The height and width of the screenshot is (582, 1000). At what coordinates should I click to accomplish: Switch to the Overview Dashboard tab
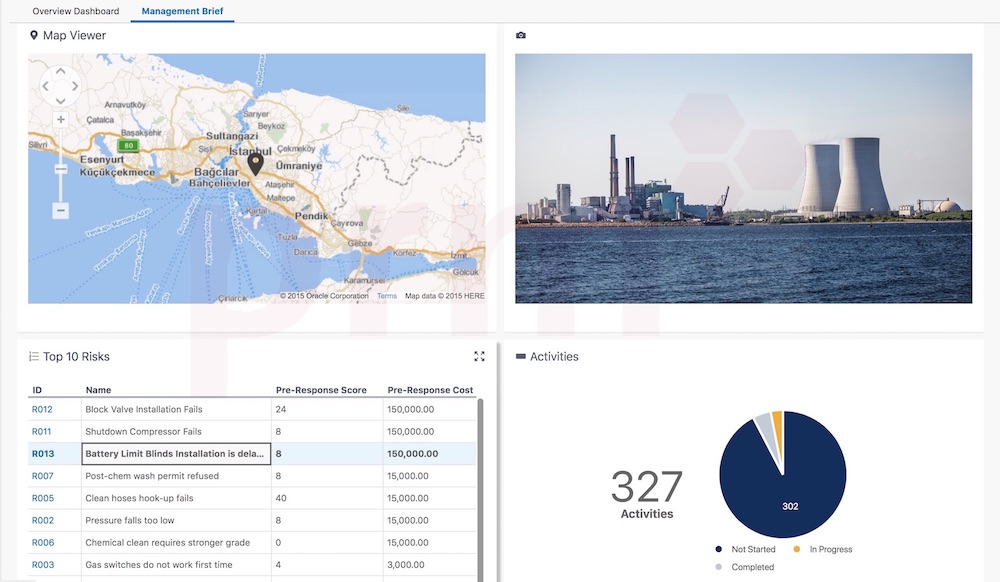click(x=76, y=11)
